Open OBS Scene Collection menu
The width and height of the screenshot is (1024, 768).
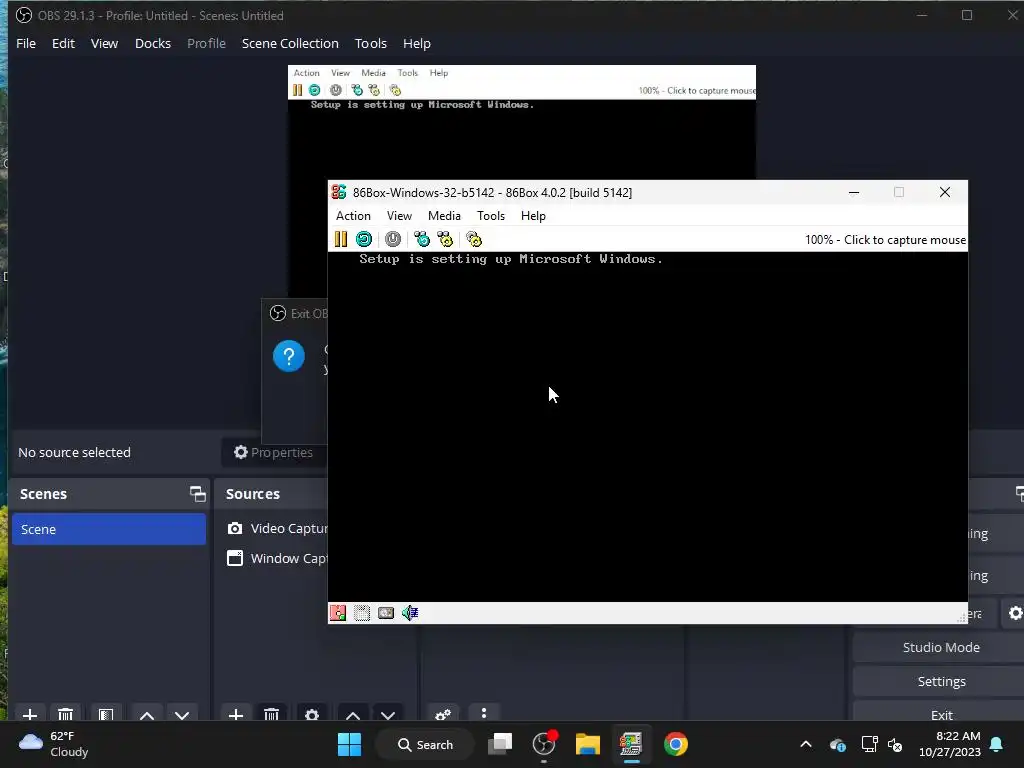290,43
